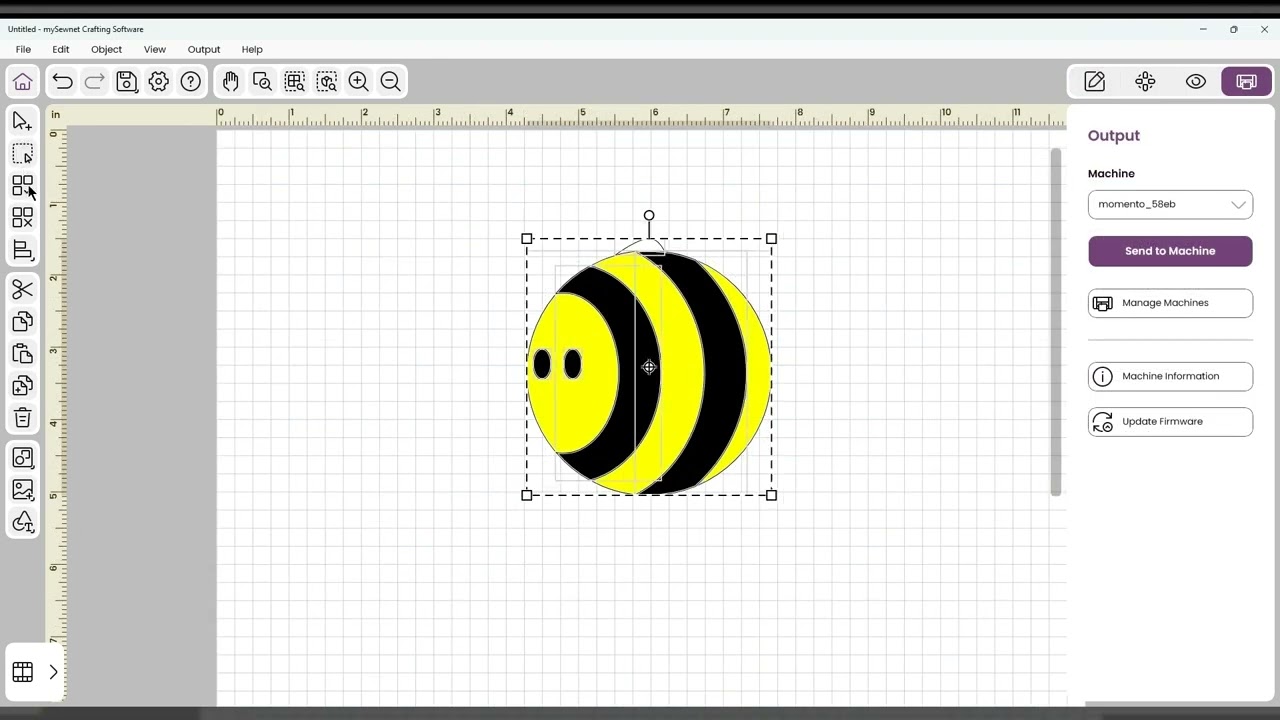Select the Output machine tab
Image resolution: width=1280 pixels, height=720 pixels.
coord(1246,82)
